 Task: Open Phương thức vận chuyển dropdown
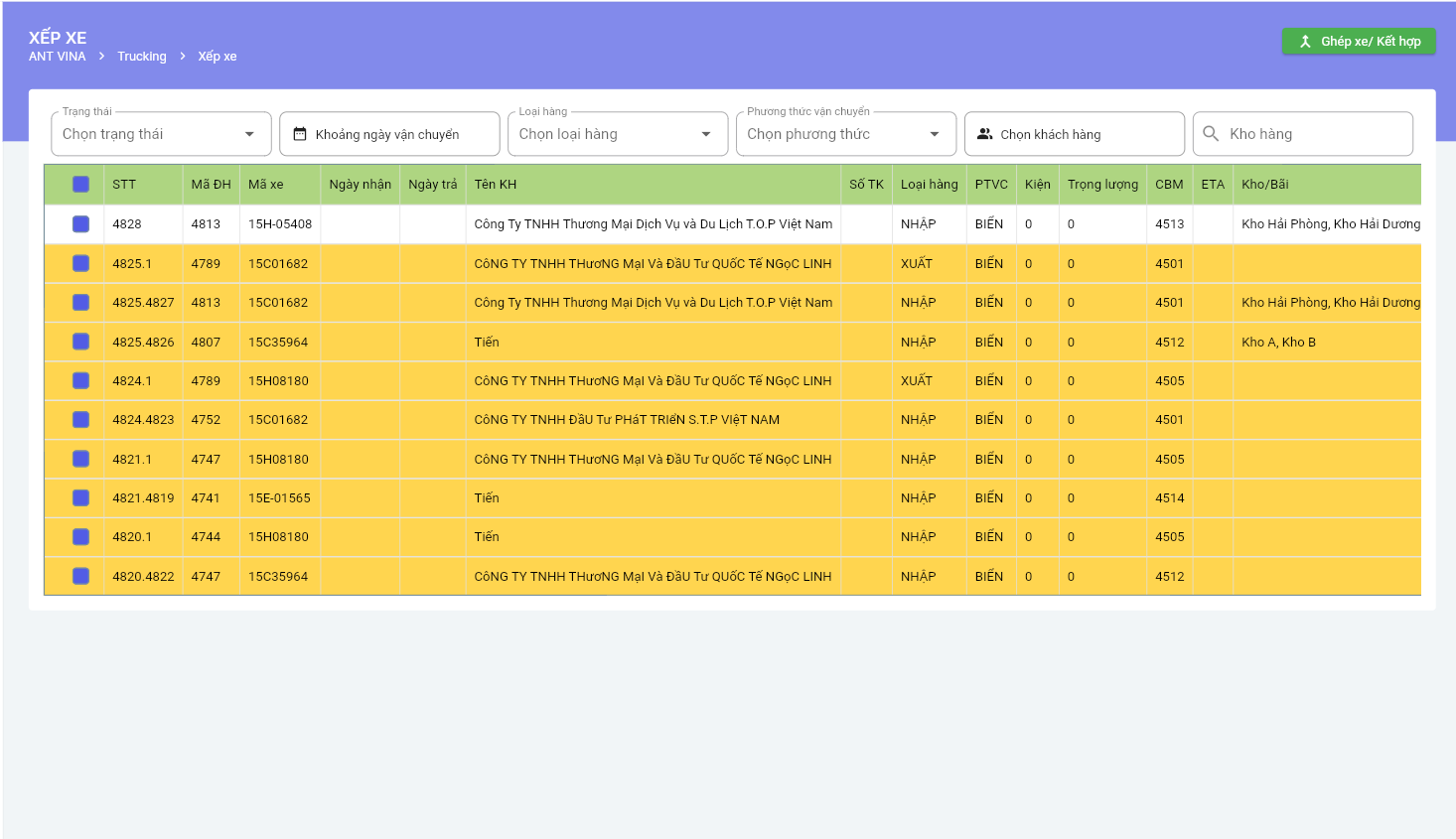click(x=845, y=134)
